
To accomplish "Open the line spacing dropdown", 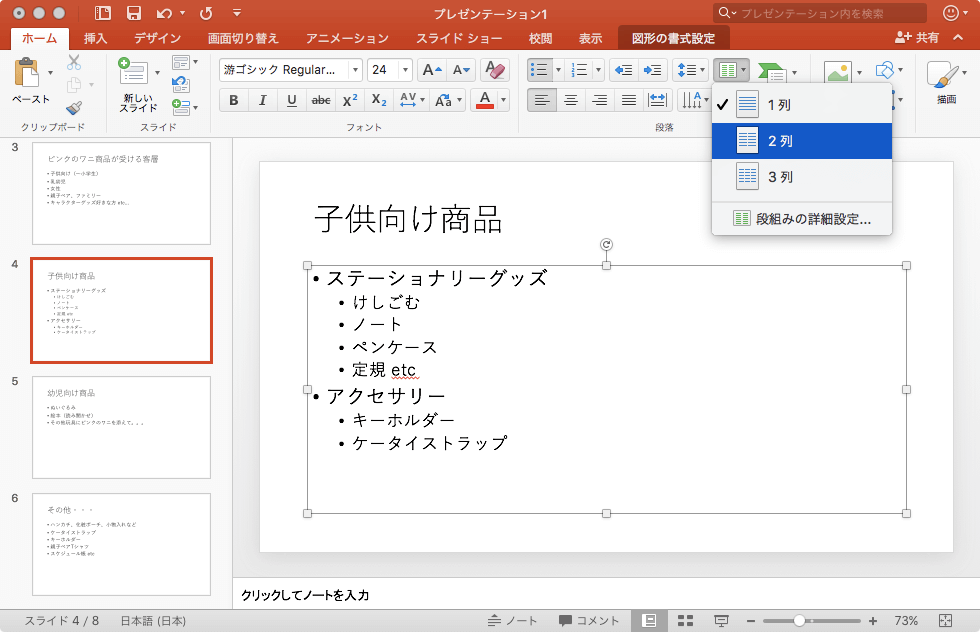I will pos(691,70).
